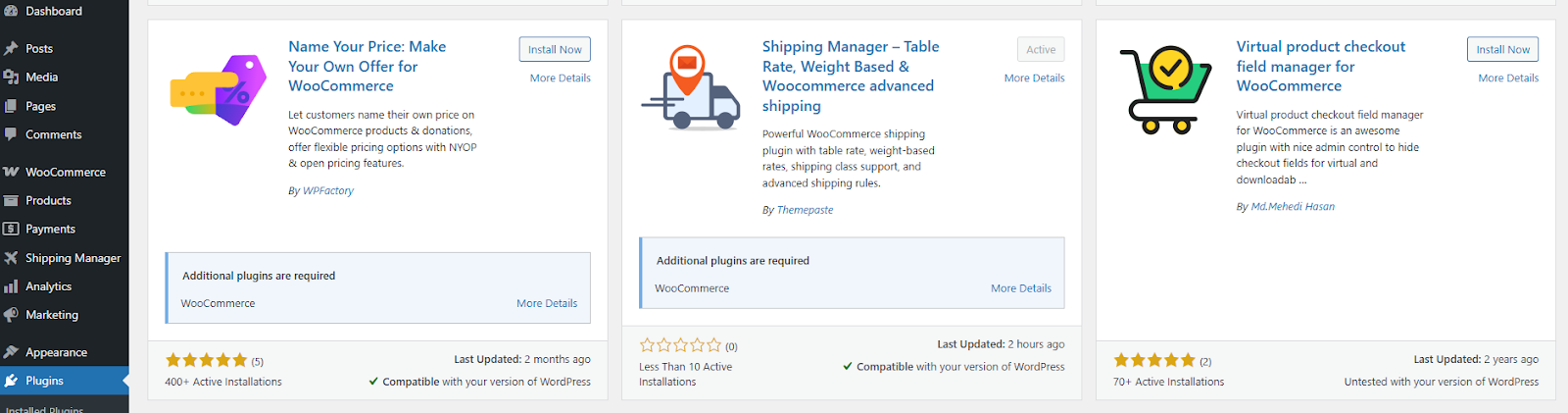Click the Media icon in sidebar
Viewport: 1568px width, 413px height.
click(x=11, y=77)
